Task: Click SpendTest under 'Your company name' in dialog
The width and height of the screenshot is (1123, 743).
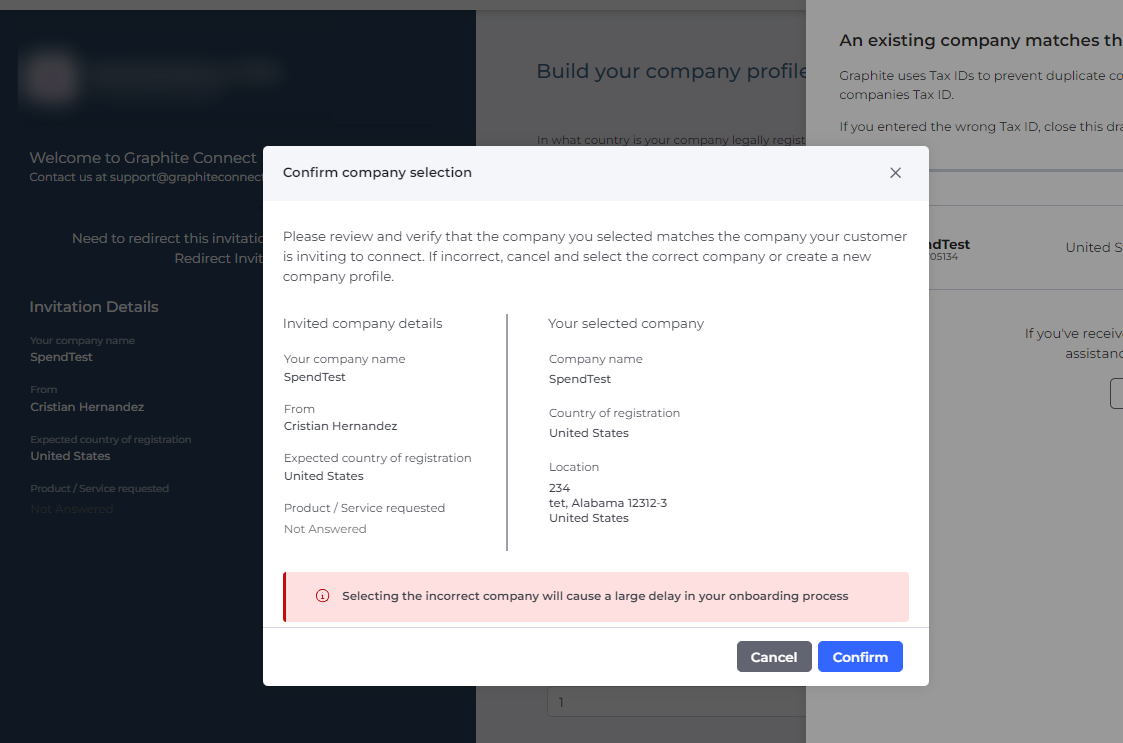Action: tap(314, 377)
